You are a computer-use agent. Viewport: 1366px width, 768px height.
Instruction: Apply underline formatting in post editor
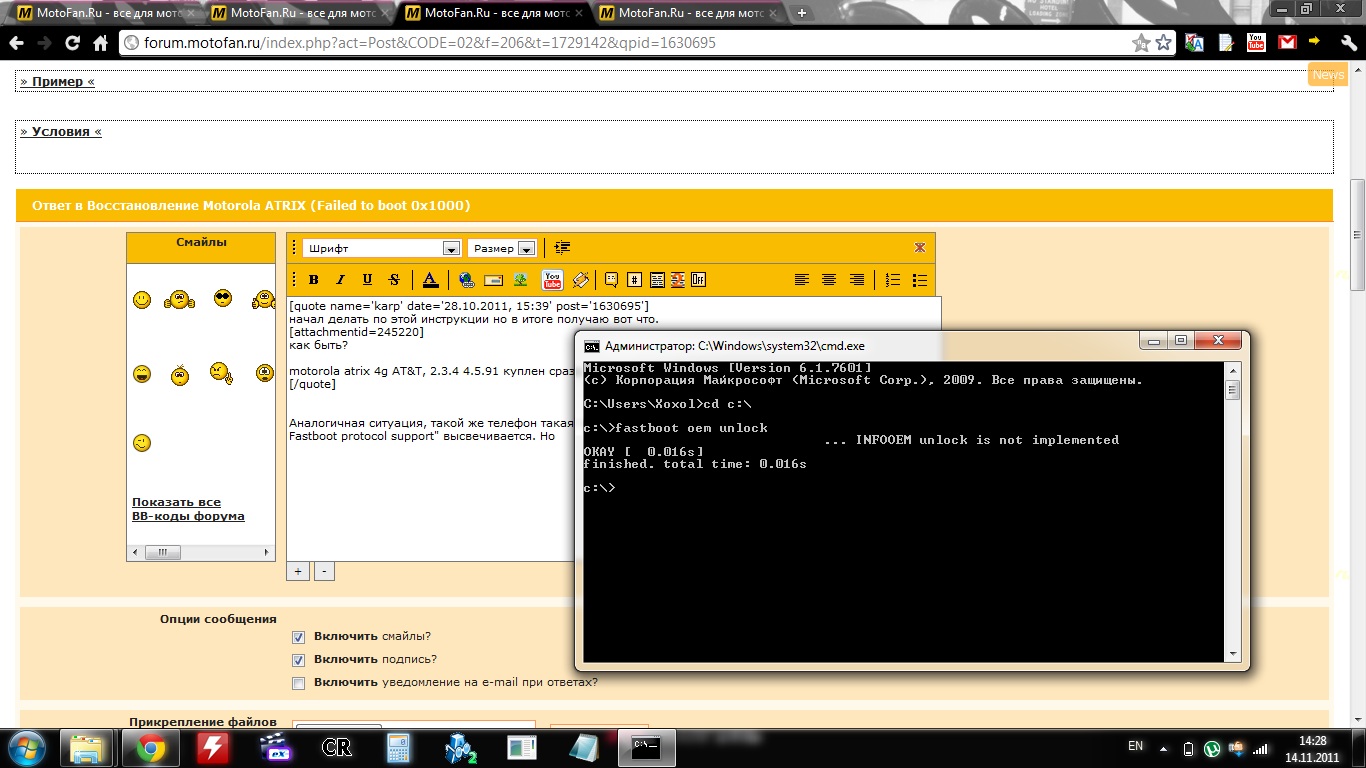coord(367,280)
